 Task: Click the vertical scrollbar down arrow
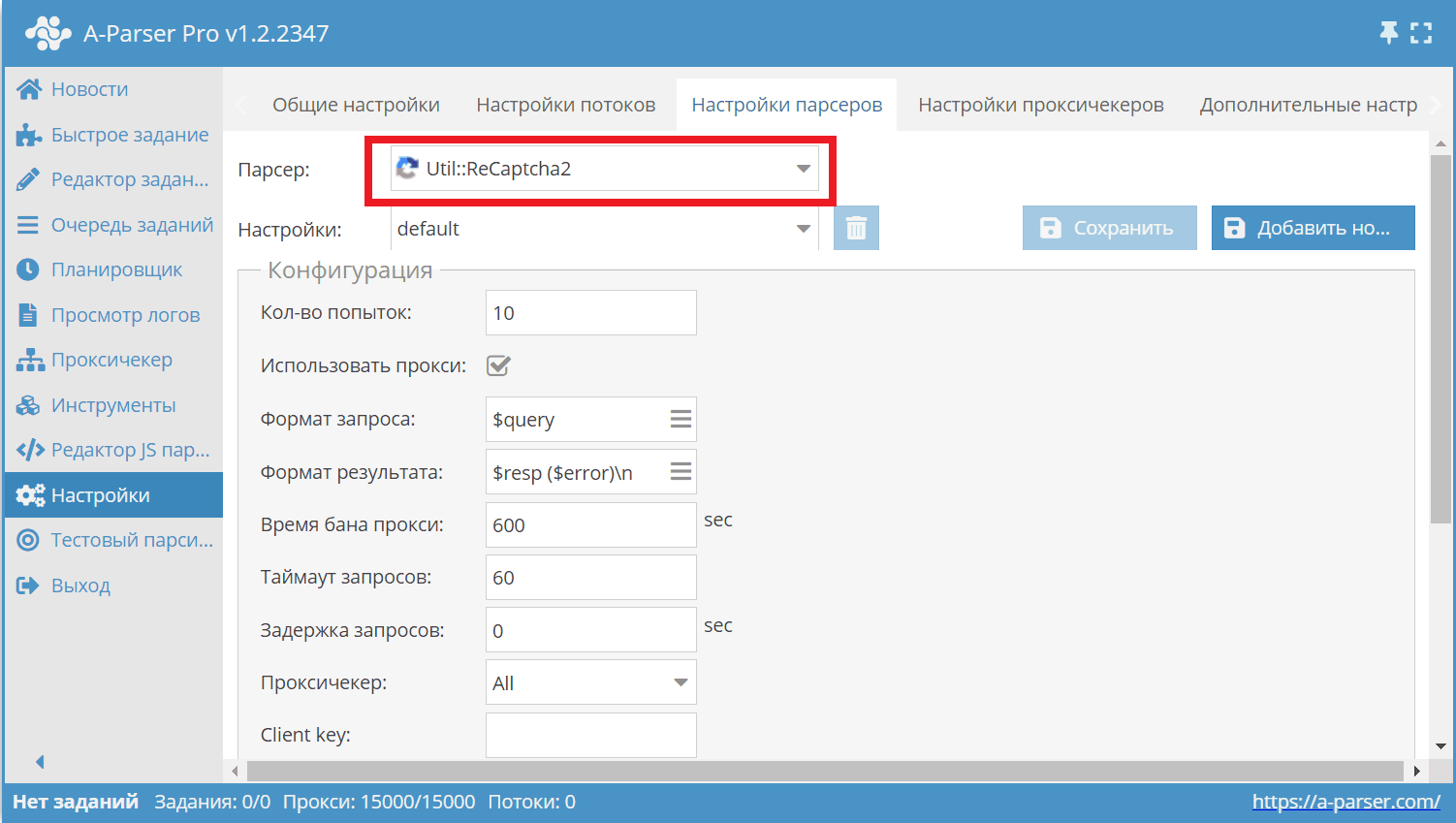[x=1440, y=746]
